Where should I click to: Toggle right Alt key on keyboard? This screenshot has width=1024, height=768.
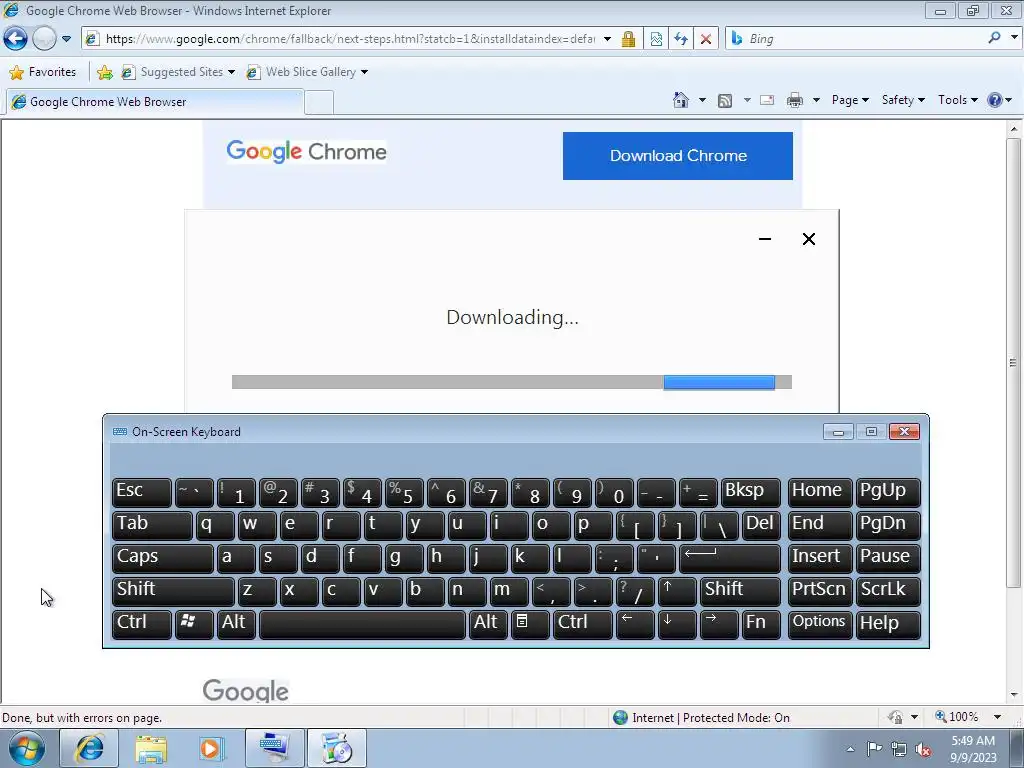tap(488, 624)
